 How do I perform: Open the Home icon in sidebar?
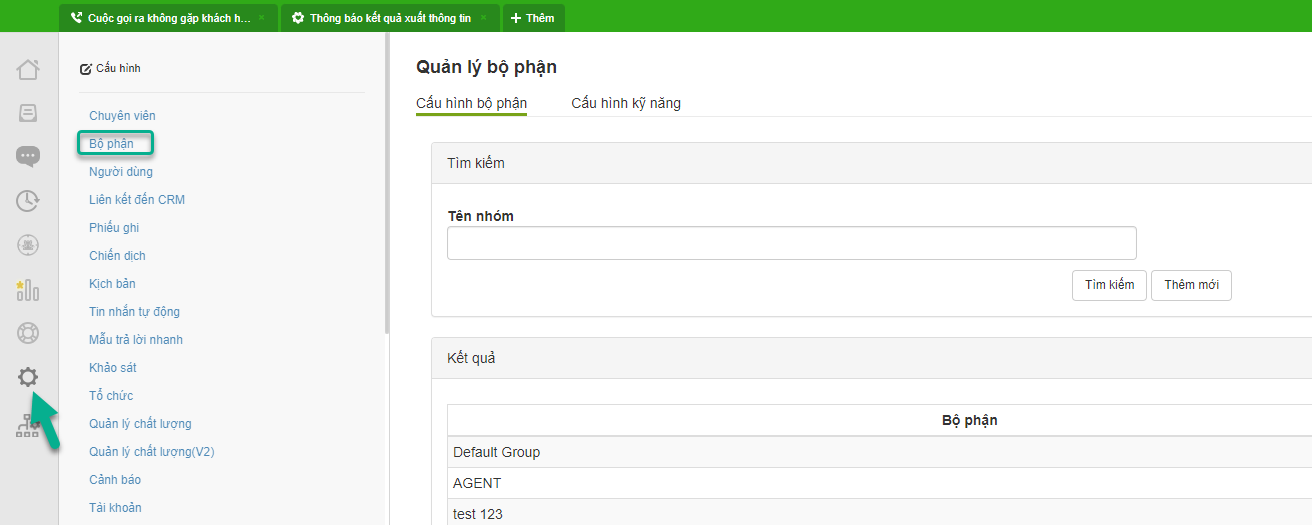(x=28, y=70)
